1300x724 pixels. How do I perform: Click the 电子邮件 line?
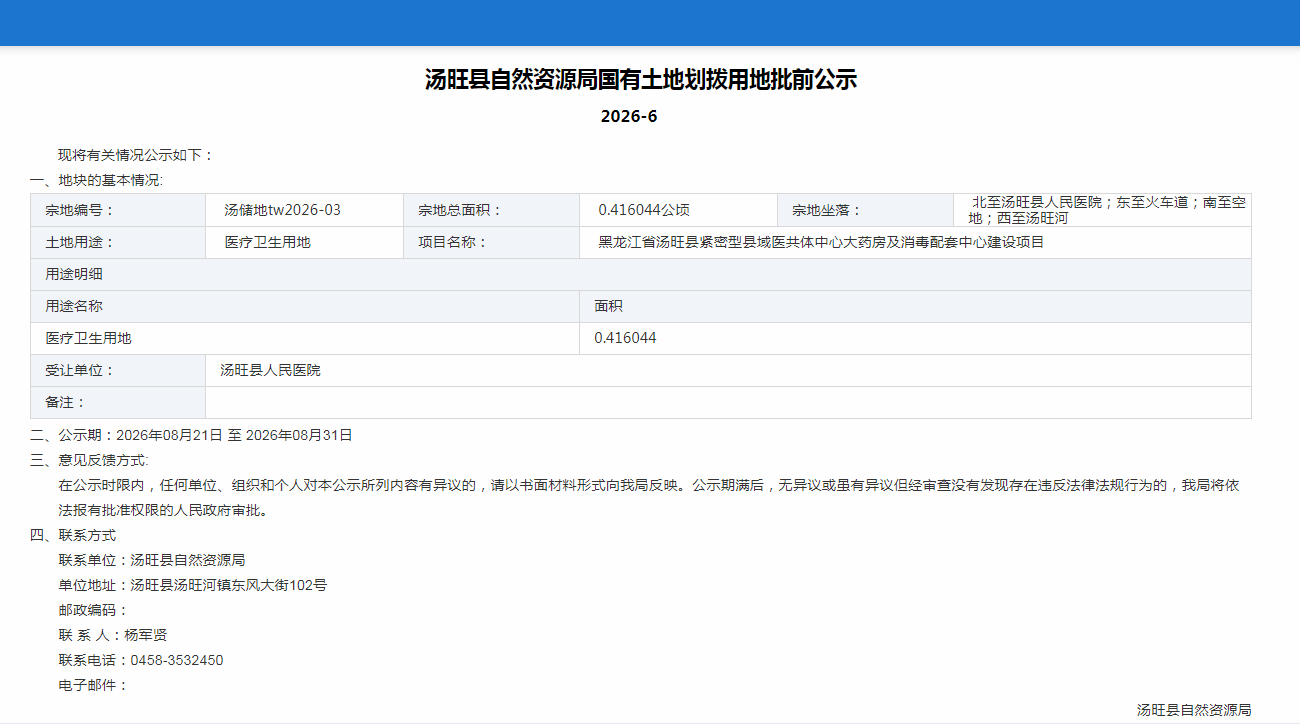(94, 685)
